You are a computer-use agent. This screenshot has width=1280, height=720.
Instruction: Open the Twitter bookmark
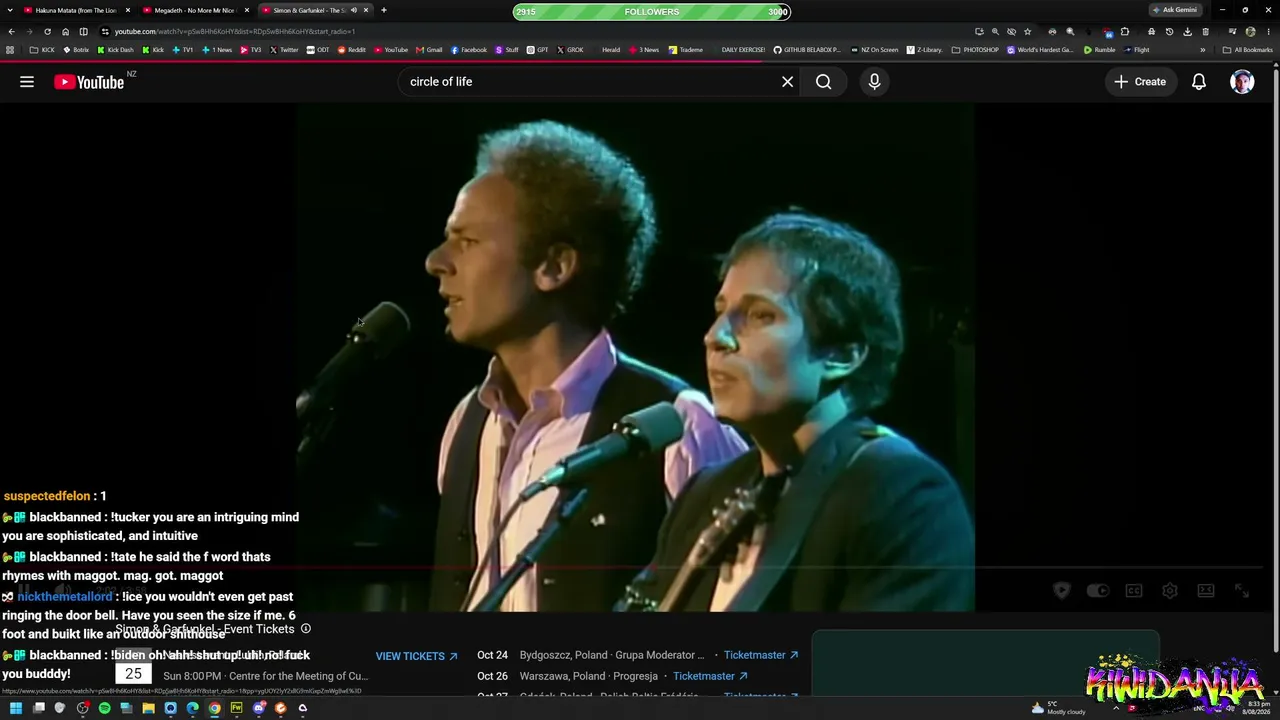tap(284, 49)
